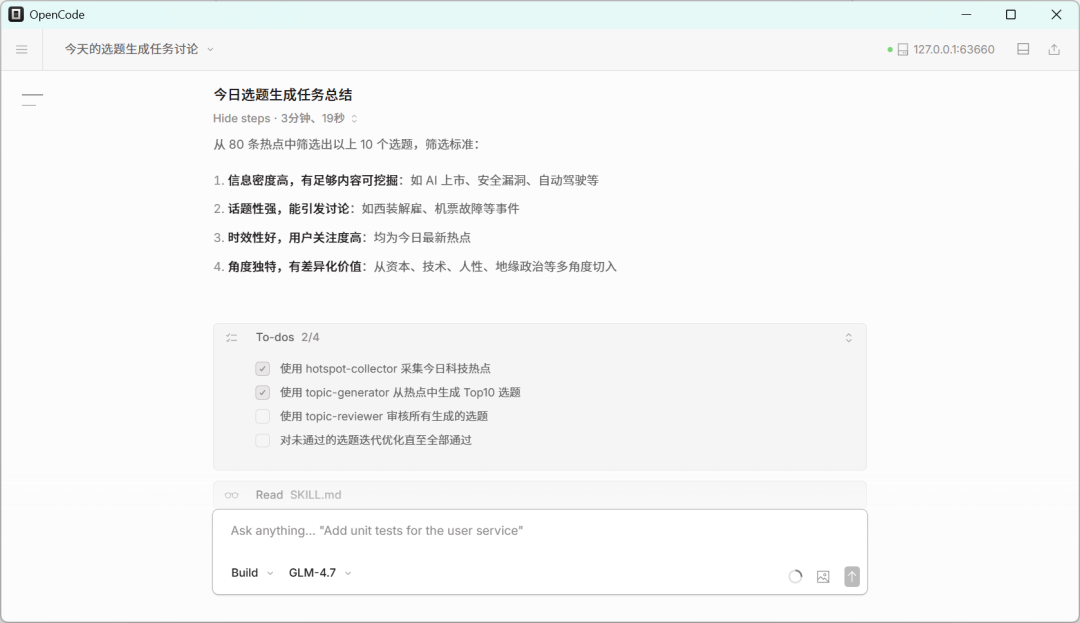This screenshot has width=1080, height=623.
Task: Select the To-dos checklist icon
Action: [232, 337]
